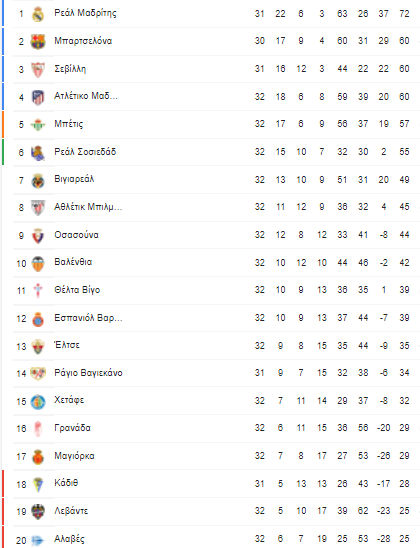
Task: Click the Valencia crest beside Βαλένθια
Action: pos(38,263)
